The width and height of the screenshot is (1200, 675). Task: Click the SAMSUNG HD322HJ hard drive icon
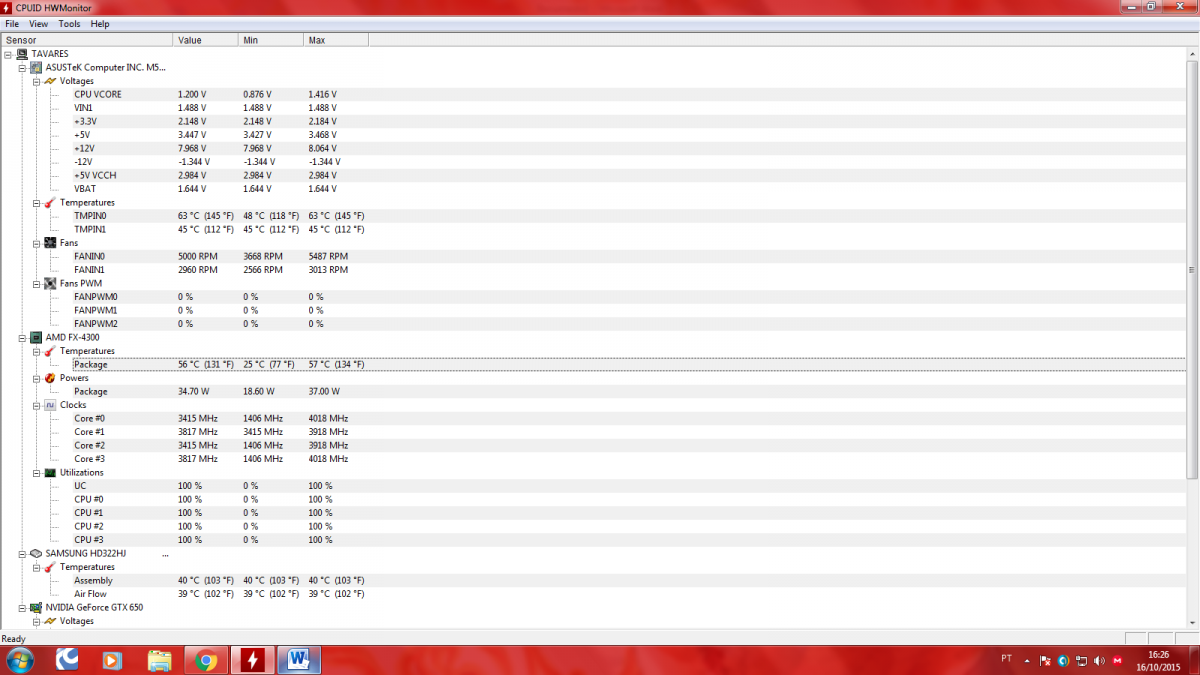[37, 553]
